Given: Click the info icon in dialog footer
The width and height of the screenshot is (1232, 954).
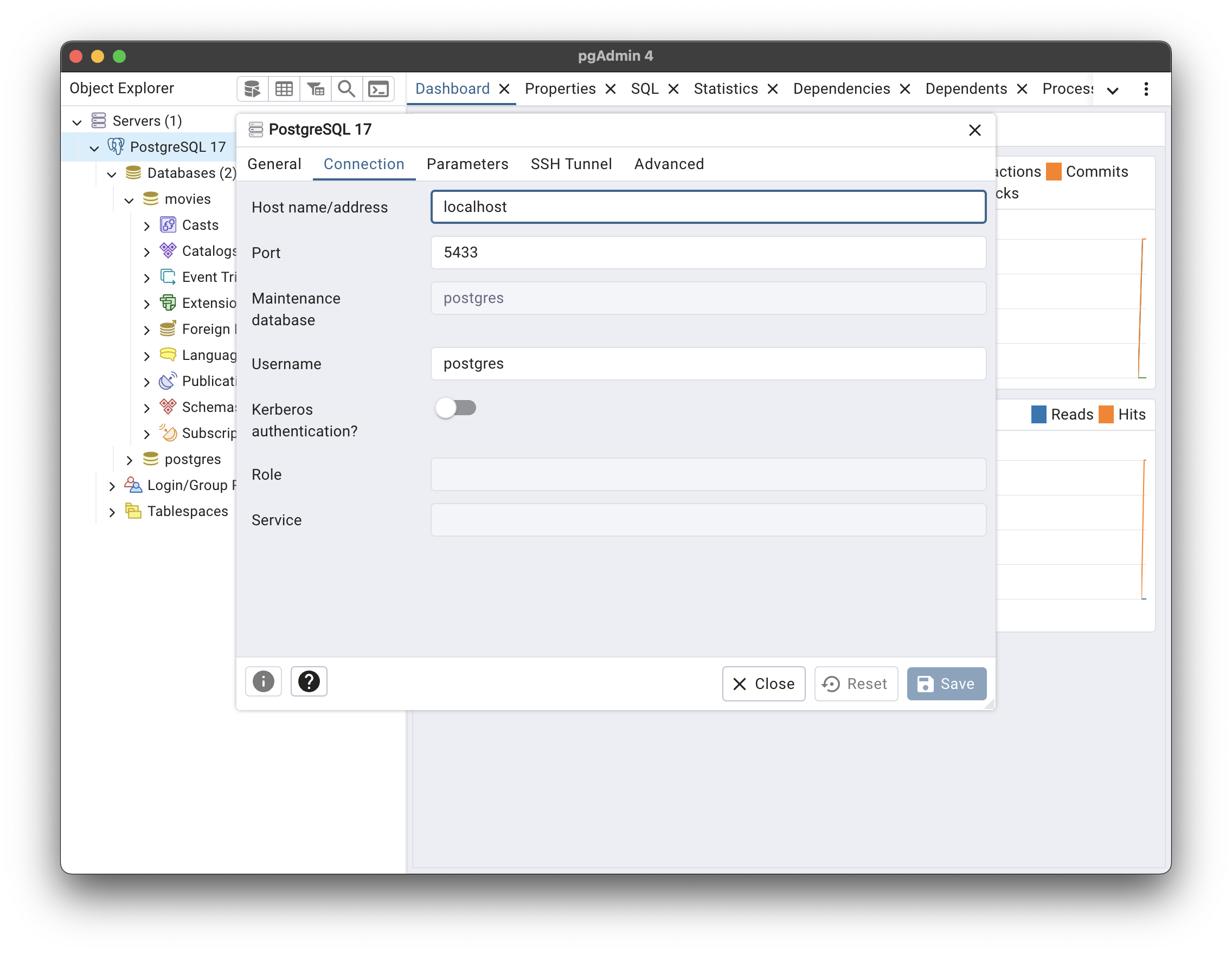Looking at the screenshot, I should pyautogui.click(x=264, y=682).
